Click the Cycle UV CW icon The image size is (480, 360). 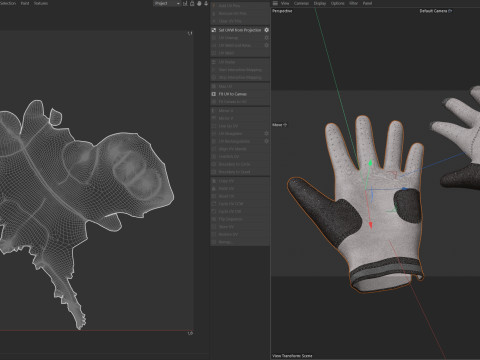click(214, 211)
